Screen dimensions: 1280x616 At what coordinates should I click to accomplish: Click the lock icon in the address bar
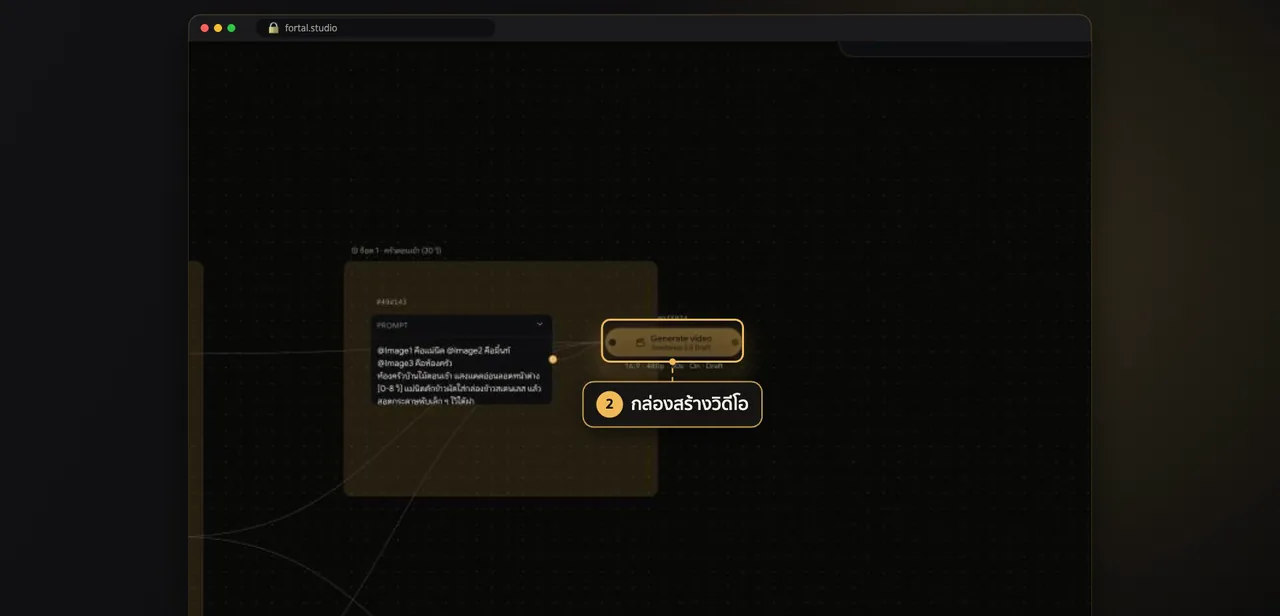tap(273, 28)
